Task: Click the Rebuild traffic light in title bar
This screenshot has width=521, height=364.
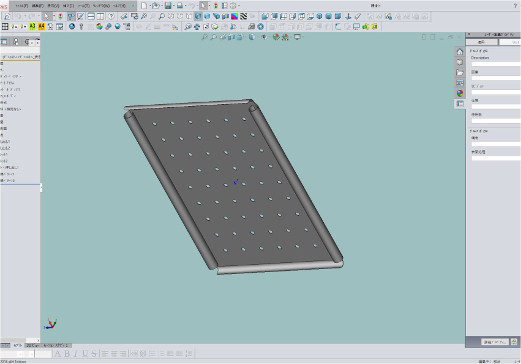Action: point(216,6)
